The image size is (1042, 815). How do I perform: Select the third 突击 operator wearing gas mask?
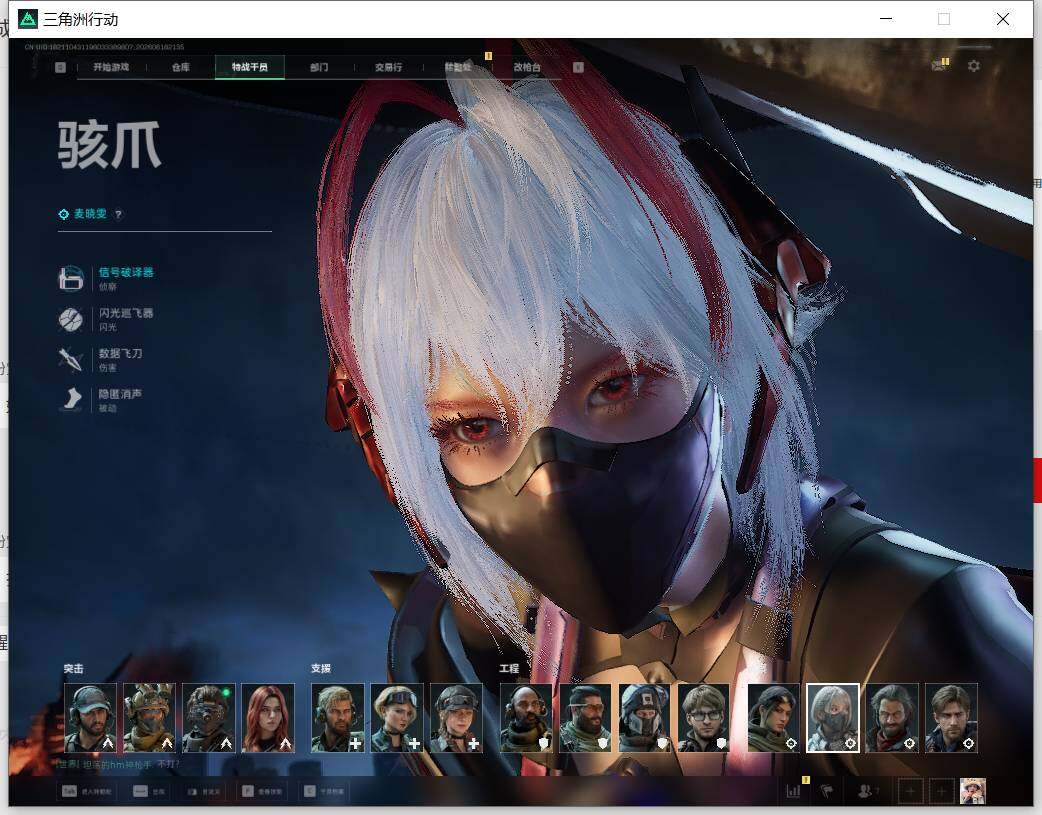(x=209, y=718)
